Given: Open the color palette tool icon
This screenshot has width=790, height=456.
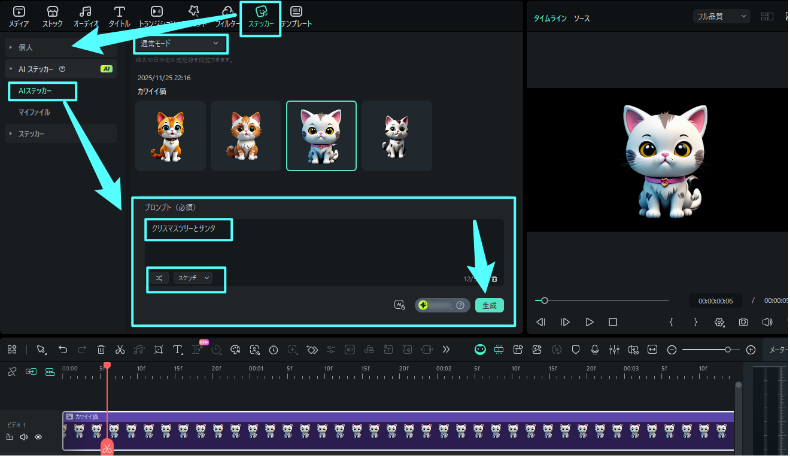Looking at the screenshot, I should (235, 349).
